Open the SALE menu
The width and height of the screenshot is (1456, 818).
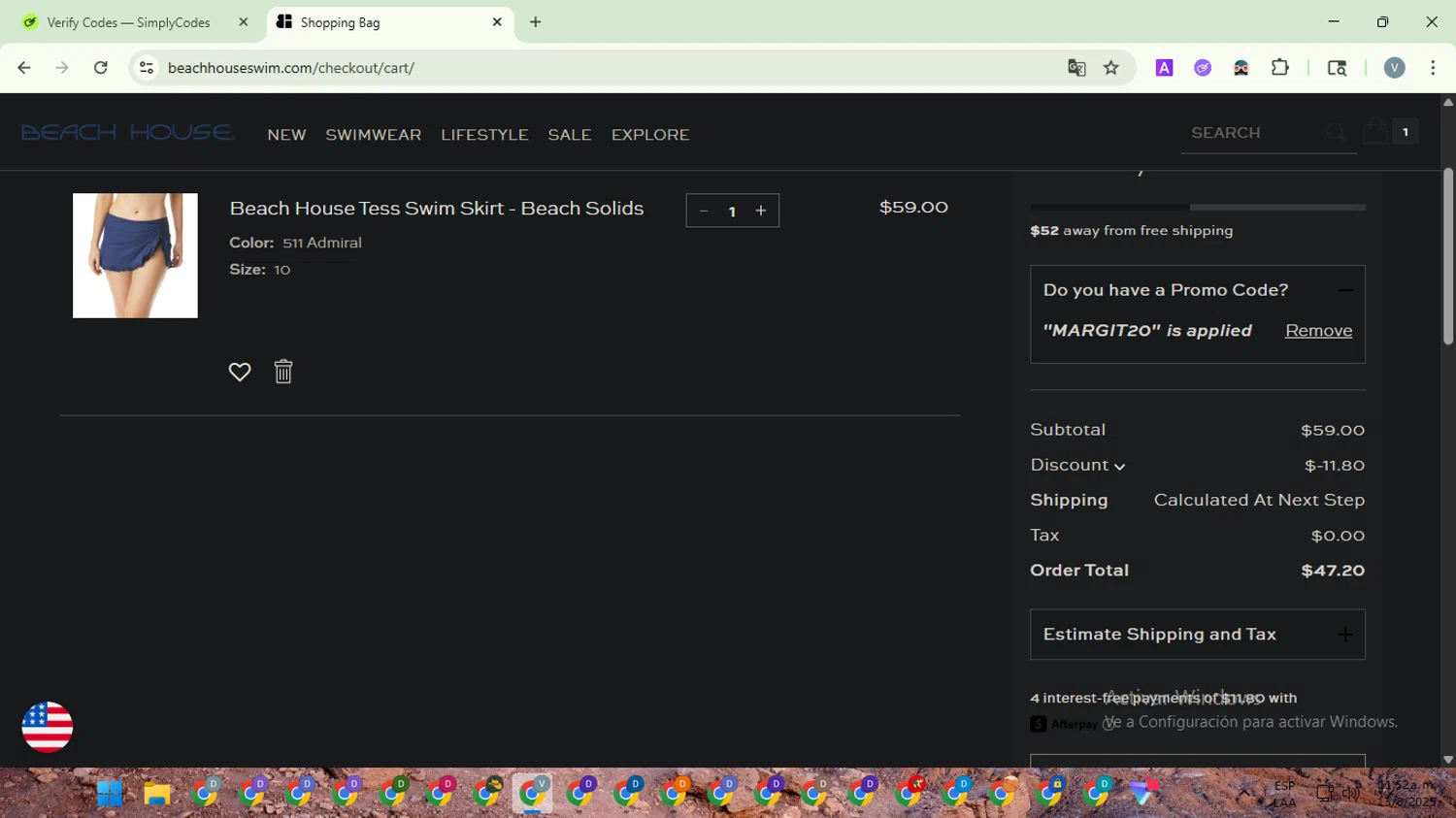[570, 135]
